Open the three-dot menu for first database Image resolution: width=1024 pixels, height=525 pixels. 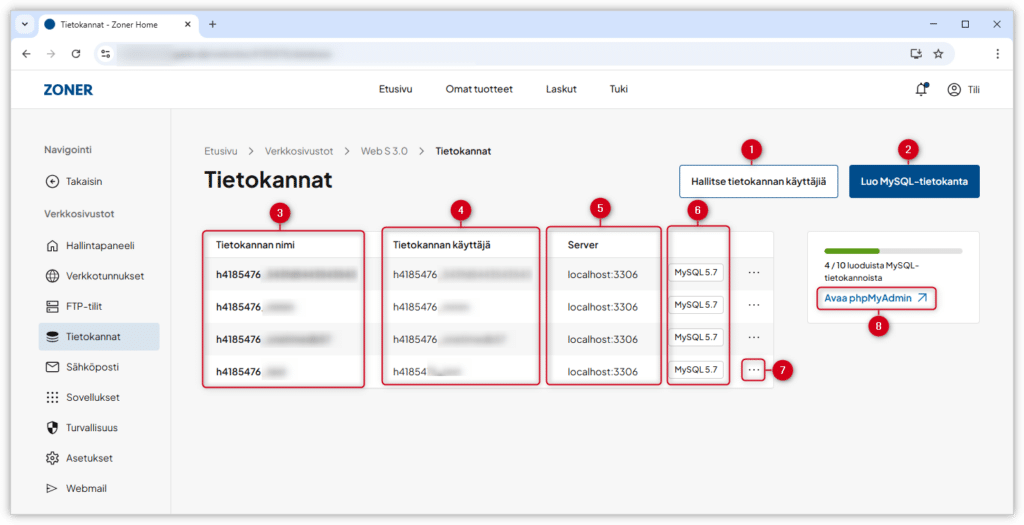point(754,272)
